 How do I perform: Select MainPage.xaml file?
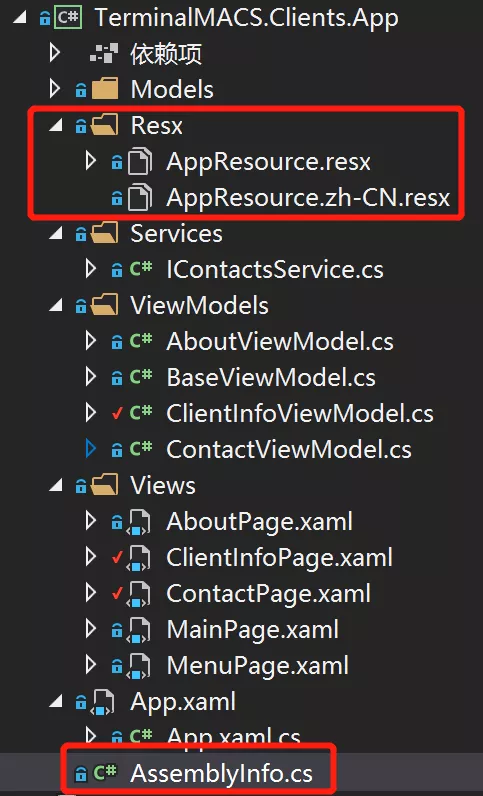pyautogui.click(x=252, y=629)
